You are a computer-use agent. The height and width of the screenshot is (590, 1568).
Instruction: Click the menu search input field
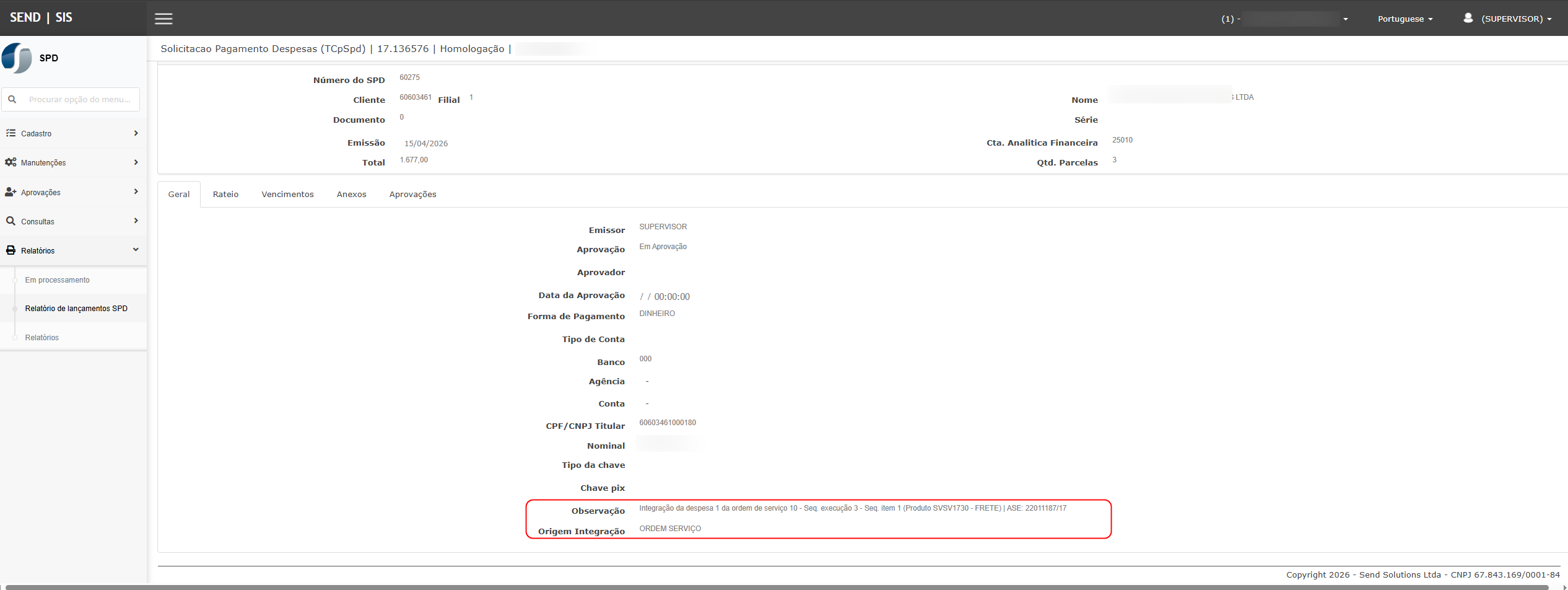[79, 99]
